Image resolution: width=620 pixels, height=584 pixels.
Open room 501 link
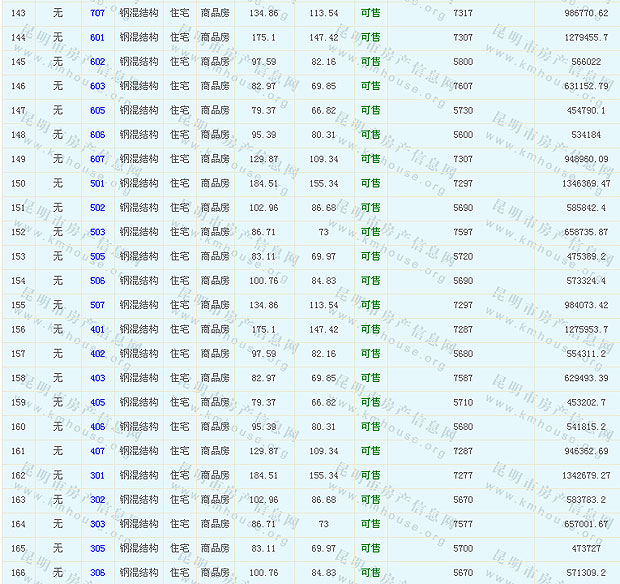(x=97, y=183)
